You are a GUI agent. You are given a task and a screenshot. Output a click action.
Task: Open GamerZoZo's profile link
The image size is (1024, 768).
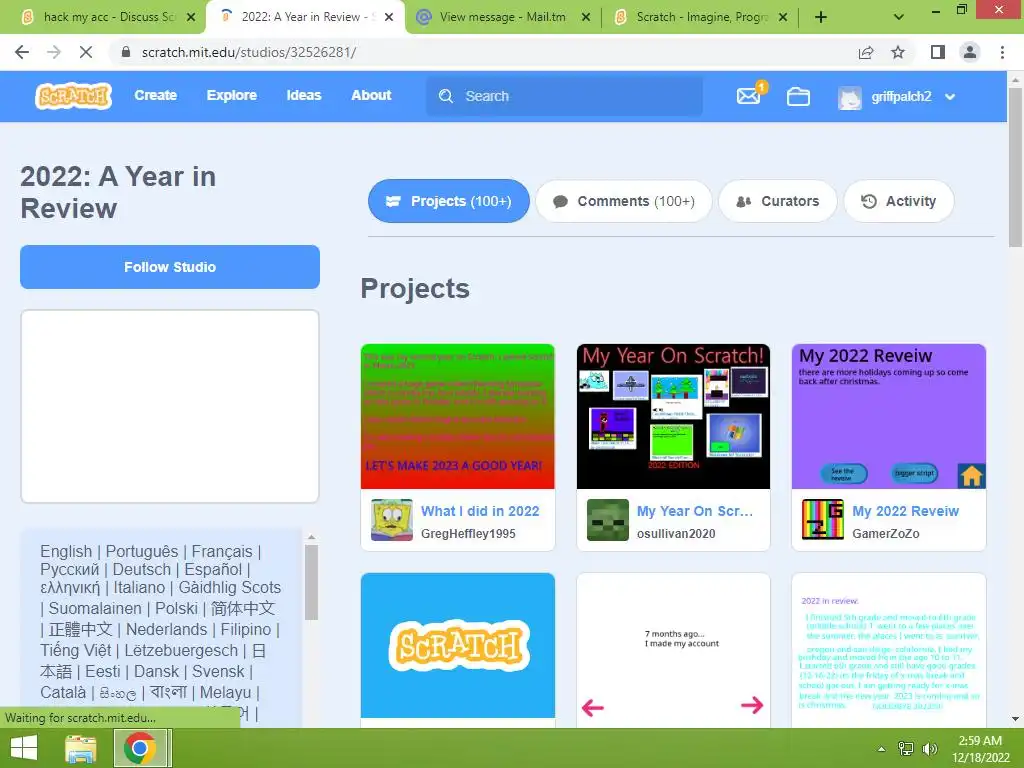[886, 534]
